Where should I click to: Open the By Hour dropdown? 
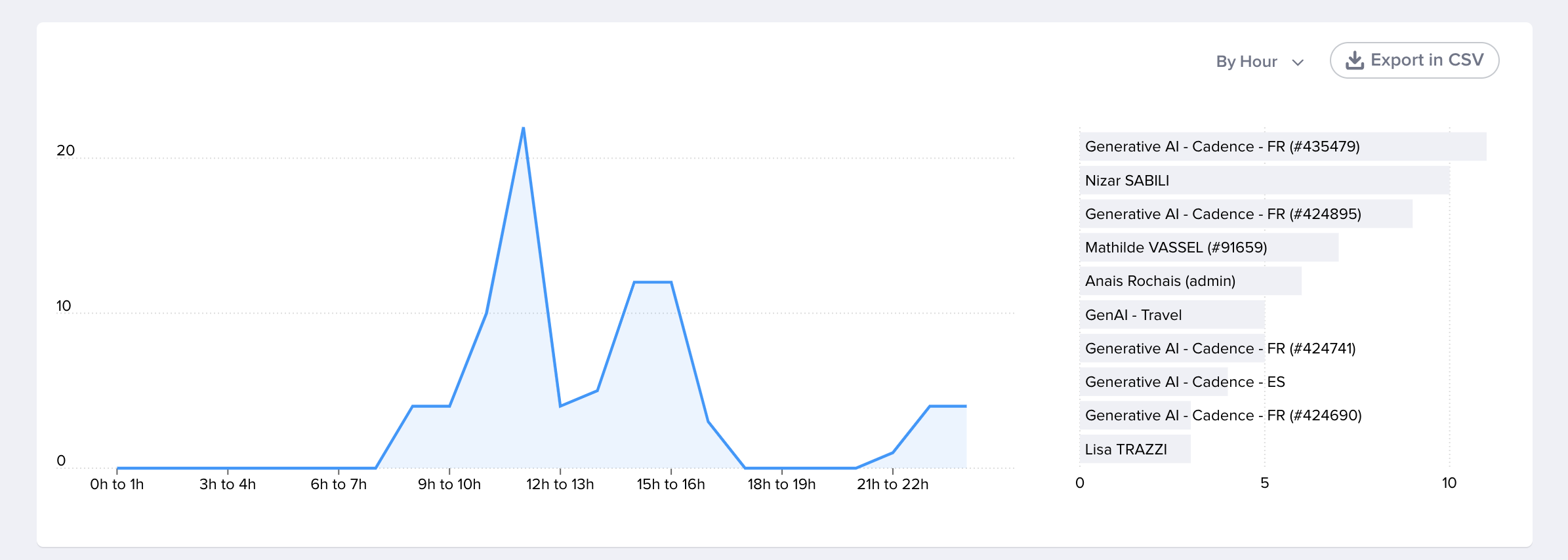click(1258, 62)
